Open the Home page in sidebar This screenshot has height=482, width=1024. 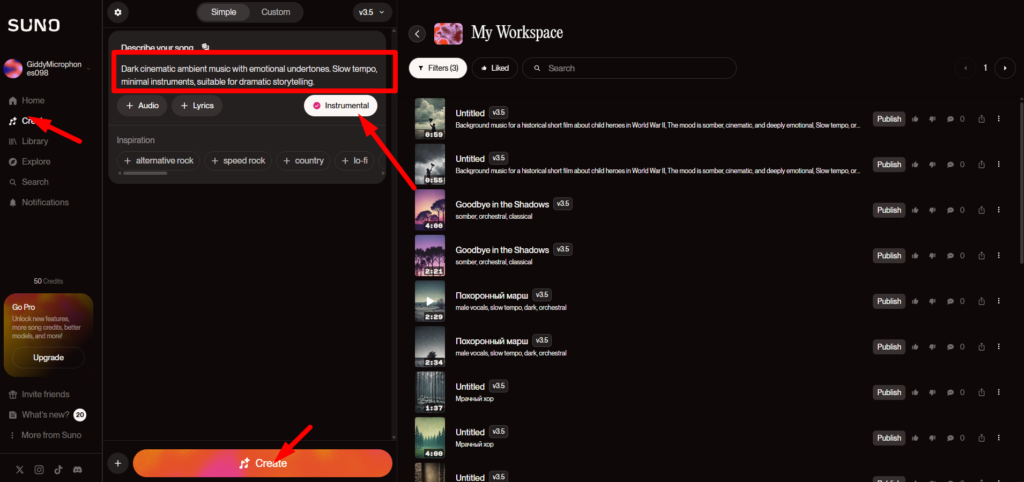click(x=27, y=101)
